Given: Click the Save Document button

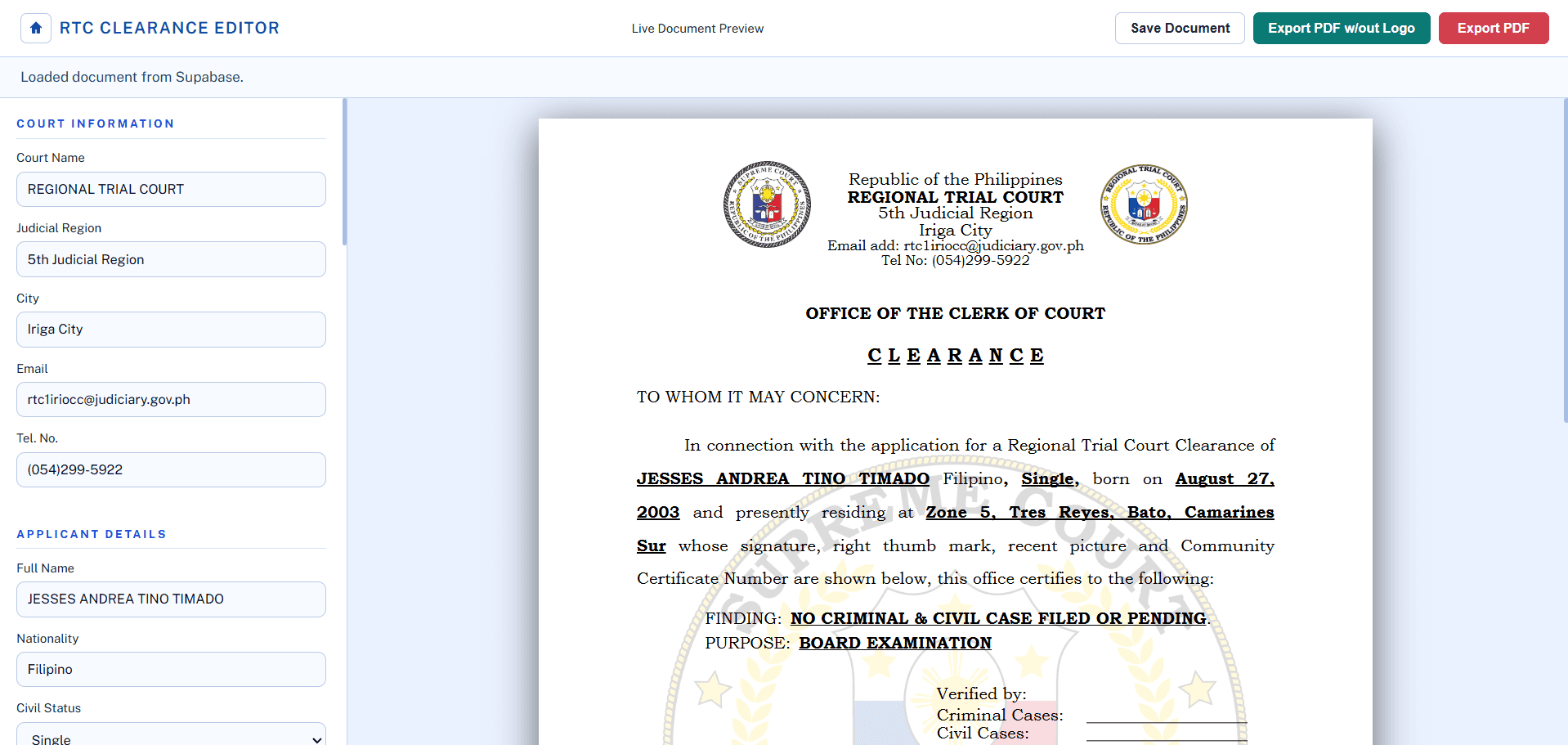Looking at the screenshot, I should click(1180, 28).
